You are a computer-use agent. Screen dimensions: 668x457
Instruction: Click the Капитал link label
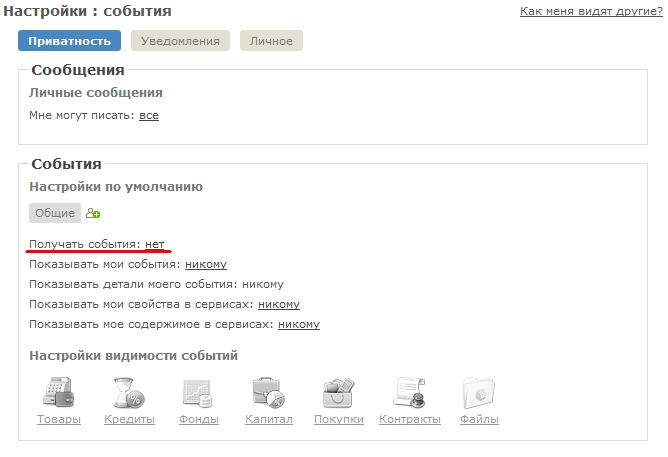pos(269,419)
